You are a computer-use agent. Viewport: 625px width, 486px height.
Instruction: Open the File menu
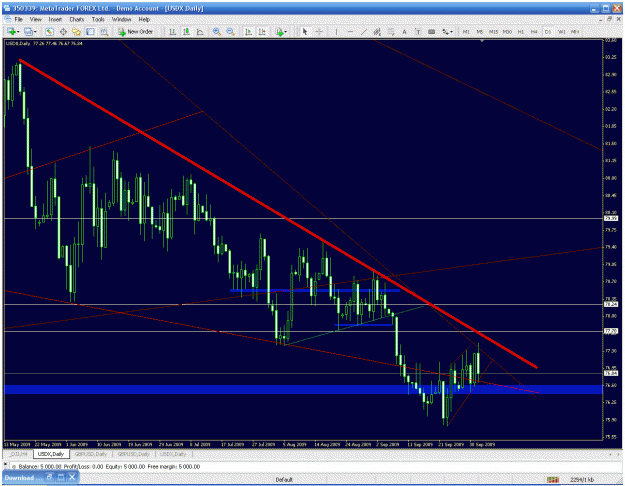point(19,19)
